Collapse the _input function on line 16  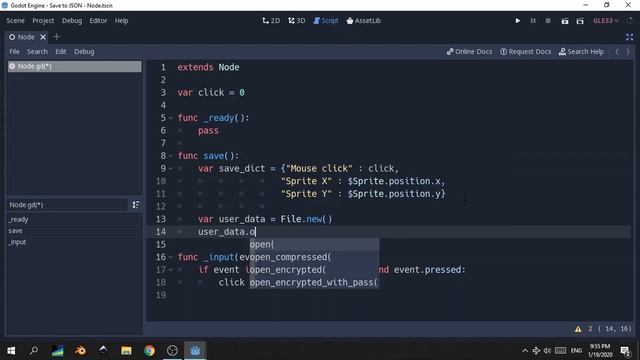tap(171, 257)
